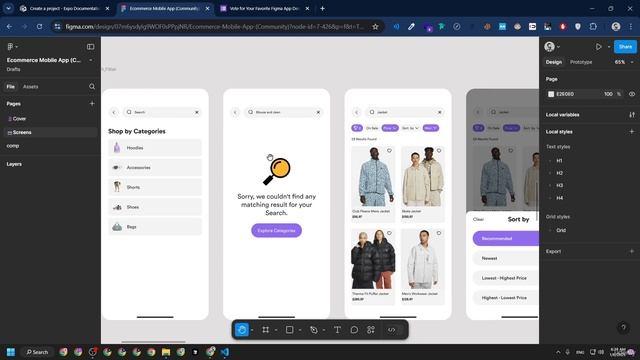
Task: Select the Text tool
Action: click(x=337, y=330)
